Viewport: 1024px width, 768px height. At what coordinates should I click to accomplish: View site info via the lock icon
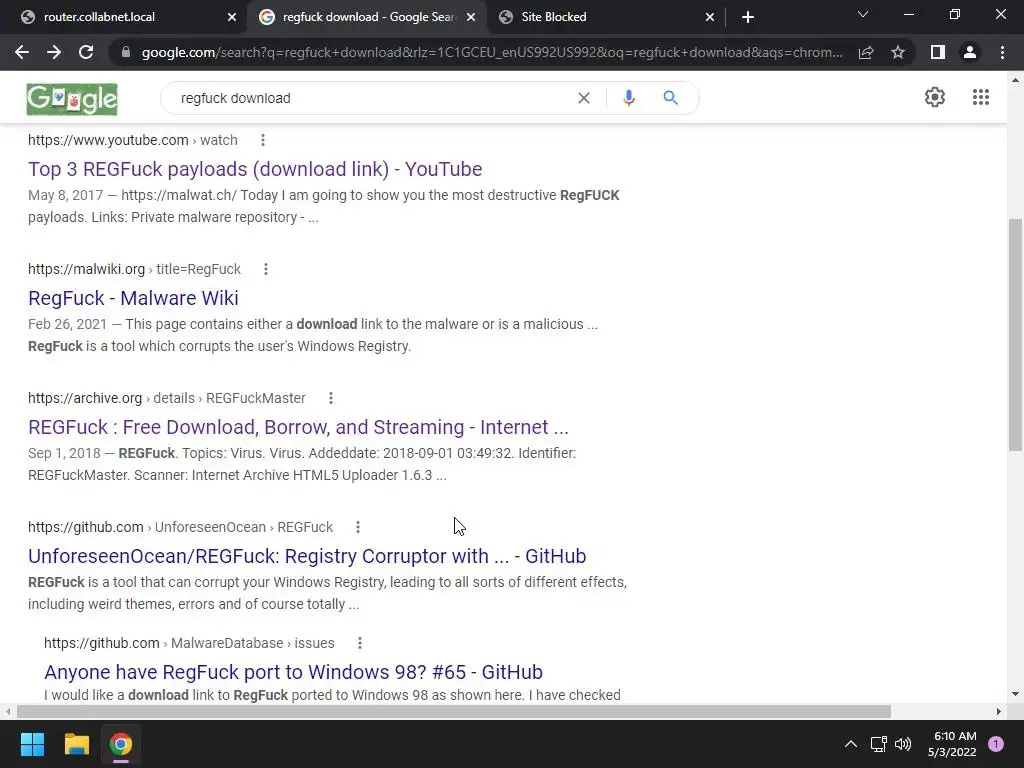click(x=126, y=52)
